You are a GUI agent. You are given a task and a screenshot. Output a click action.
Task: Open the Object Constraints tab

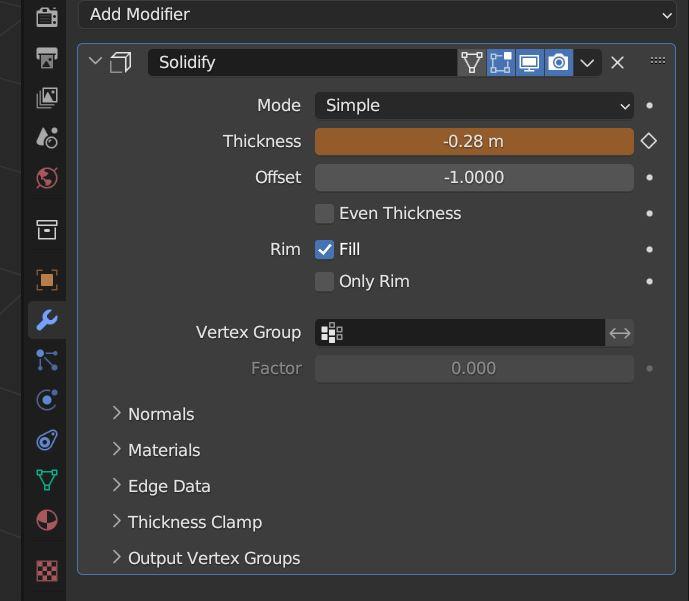click(47, 440)
